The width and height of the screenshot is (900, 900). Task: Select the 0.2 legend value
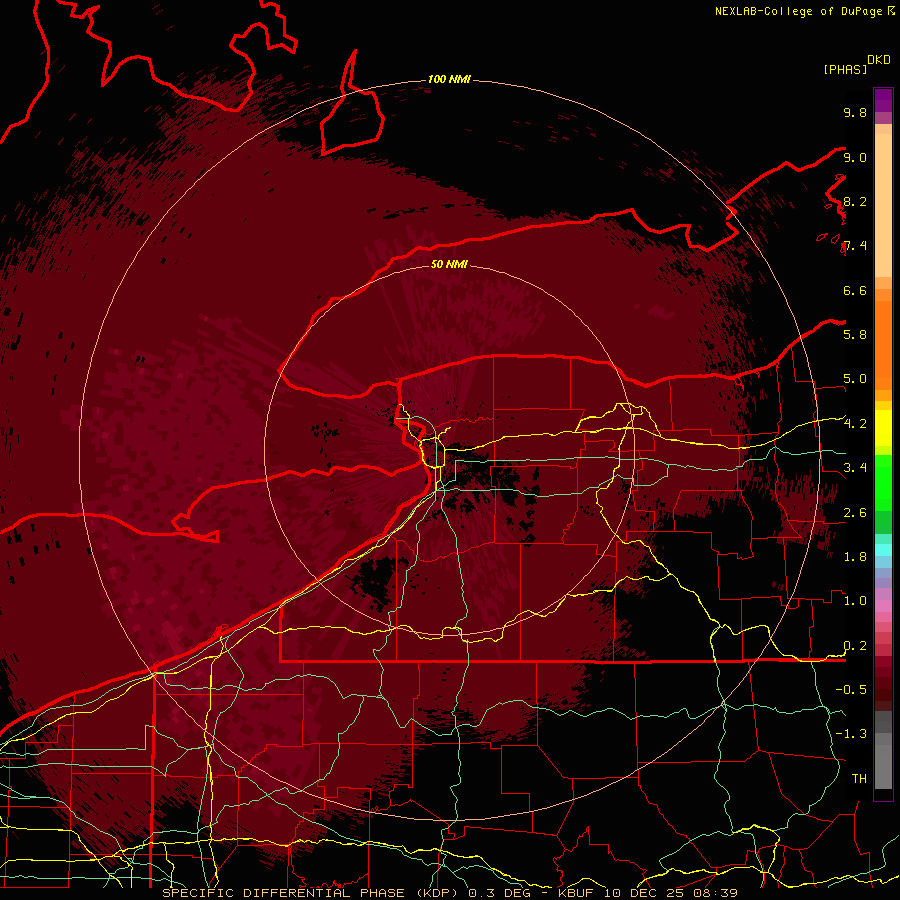855,645
